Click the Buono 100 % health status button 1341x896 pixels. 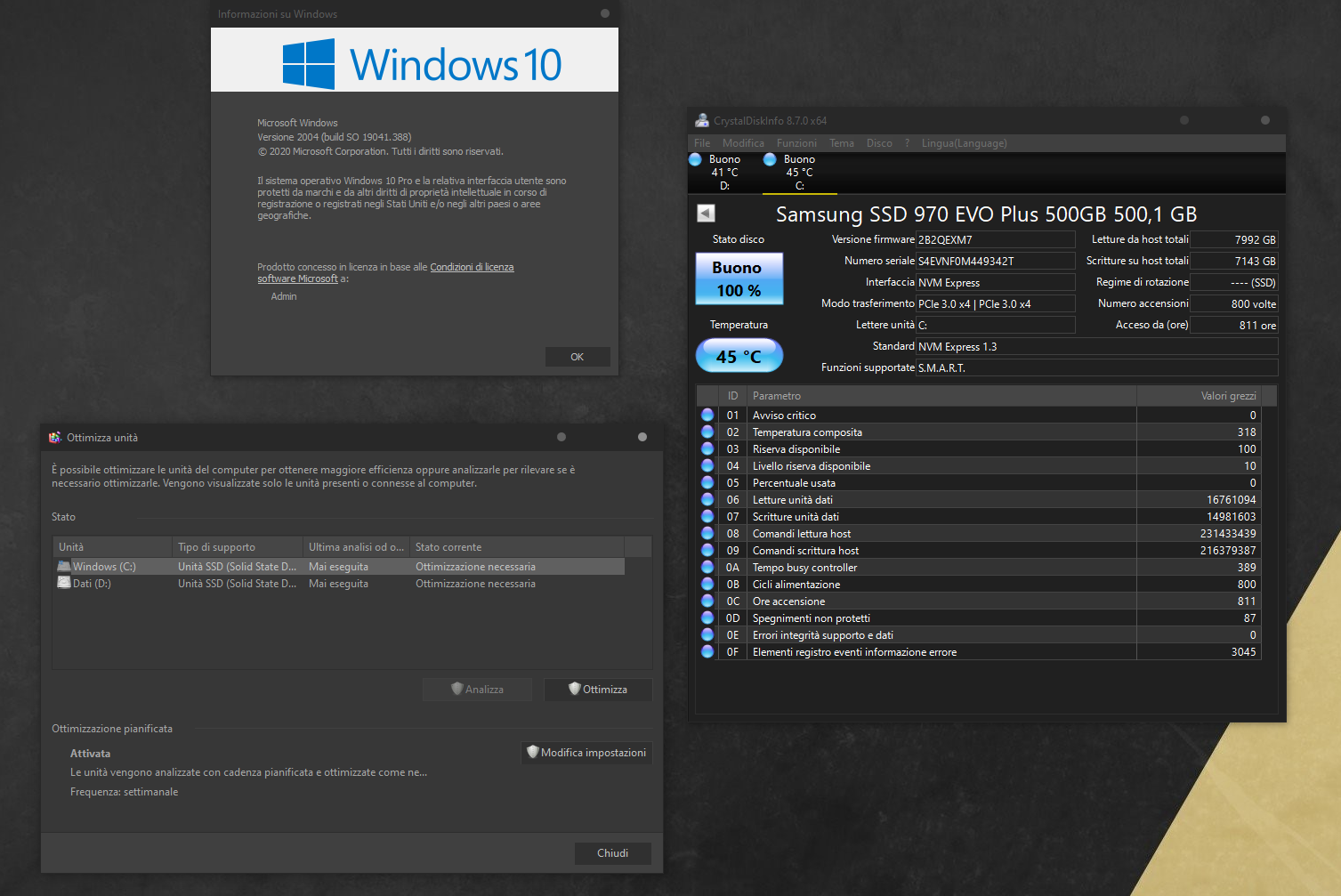pos(739,278)
